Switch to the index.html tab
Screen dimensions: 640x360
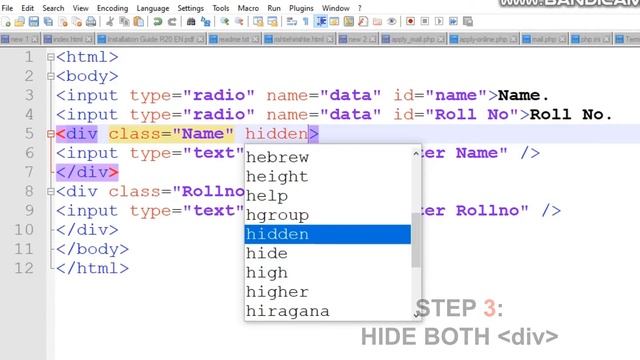68,39
